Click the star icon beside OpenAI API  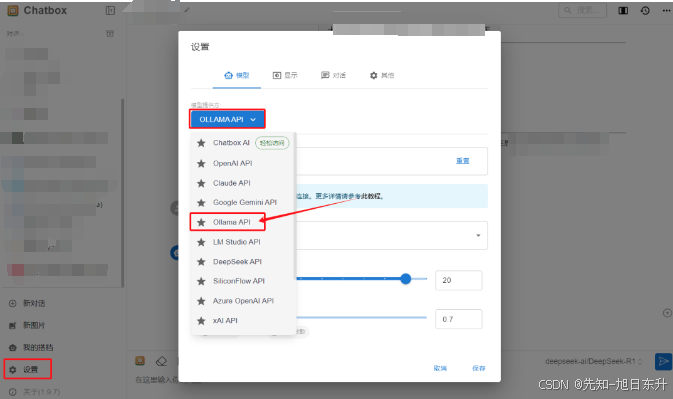[x=201, y=163]
